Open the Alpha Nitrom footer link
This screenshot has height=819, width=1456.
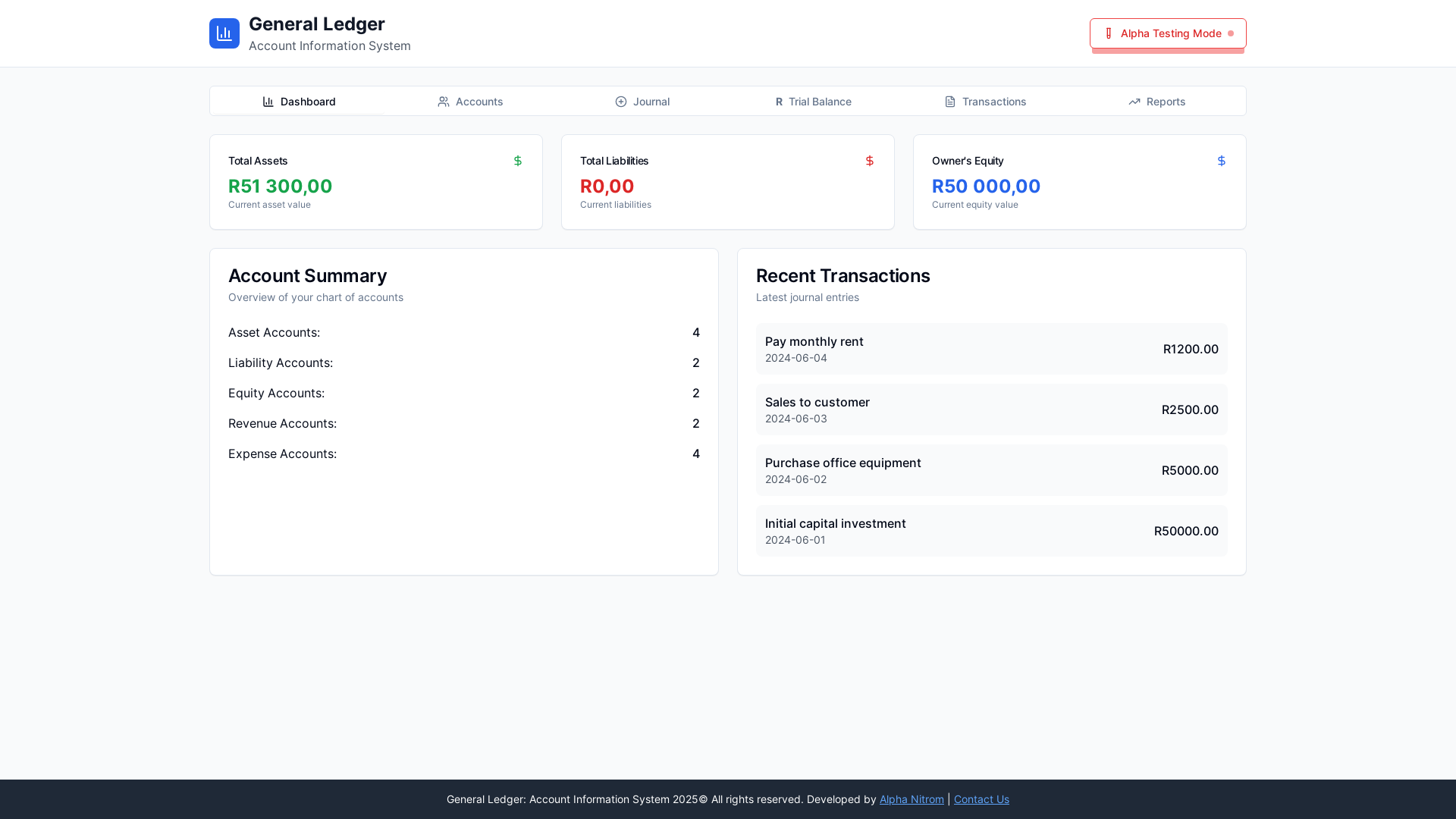coord(912,799)
